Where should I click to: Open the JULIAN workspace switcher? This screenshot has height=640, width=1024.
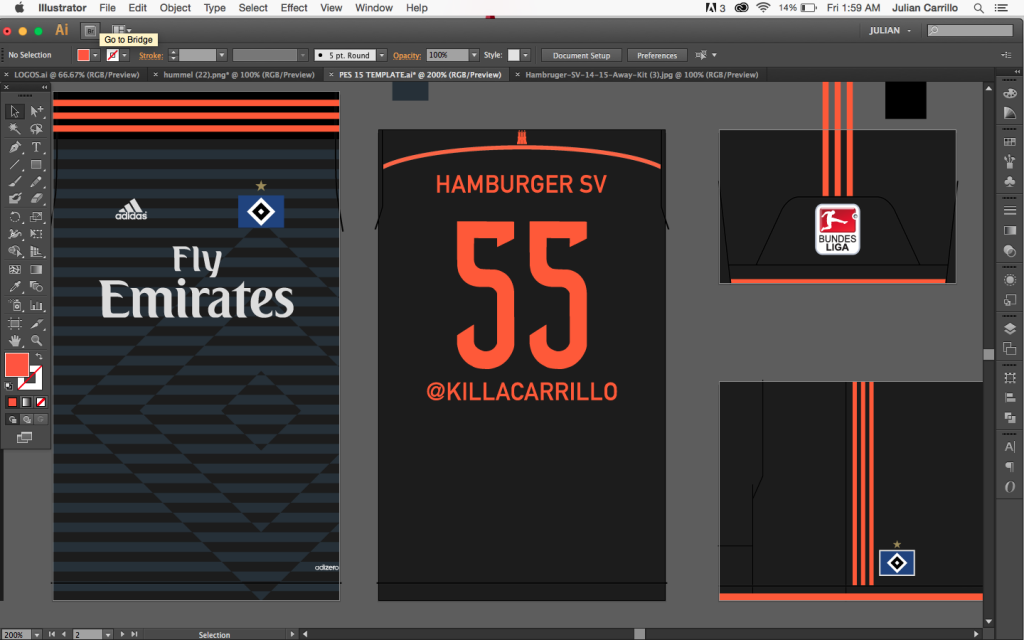click(x=889, y=31)
